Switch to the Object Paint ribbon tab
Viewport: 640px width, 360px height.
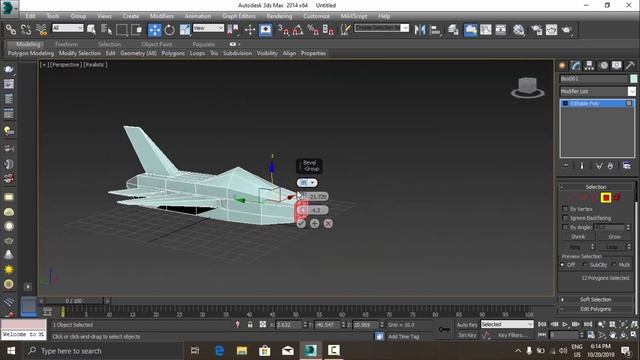pos(157,44)
